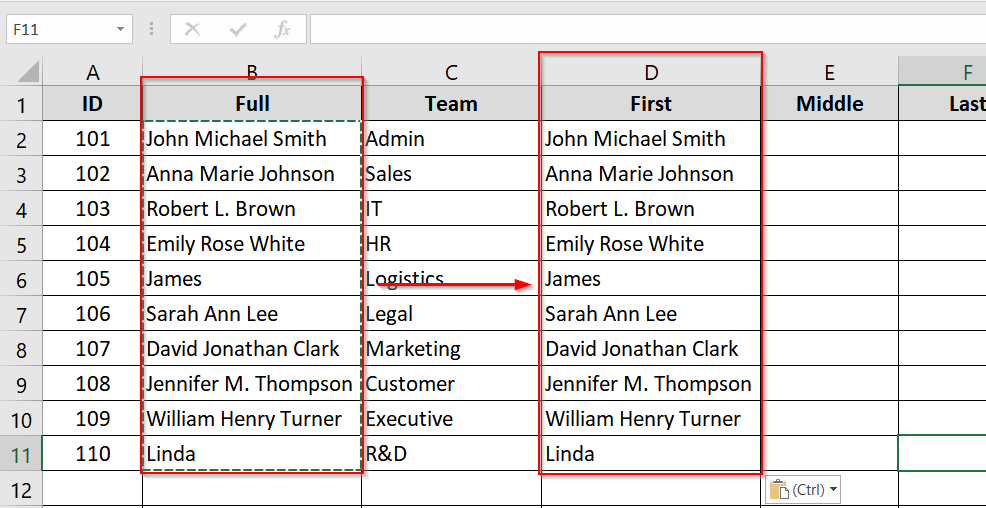The width and height of the screenshot is (986, 508).
Task: Select row 11 header
Action: (21, 454)
